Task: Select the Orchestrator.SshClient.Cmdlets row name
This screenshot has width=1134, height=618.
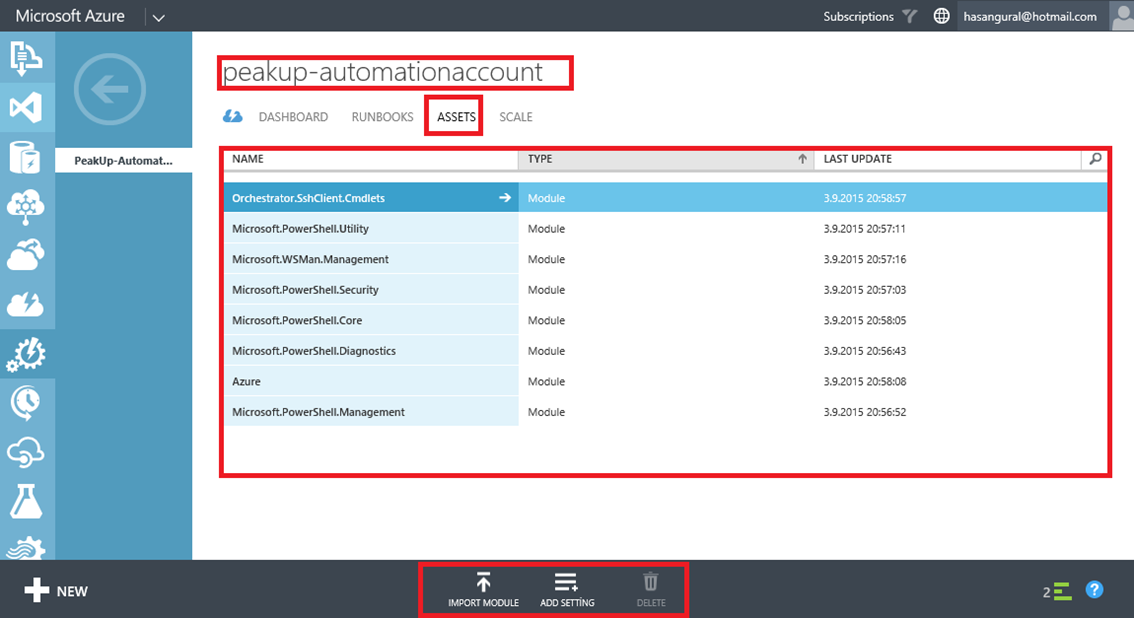Action: point(308,198)
